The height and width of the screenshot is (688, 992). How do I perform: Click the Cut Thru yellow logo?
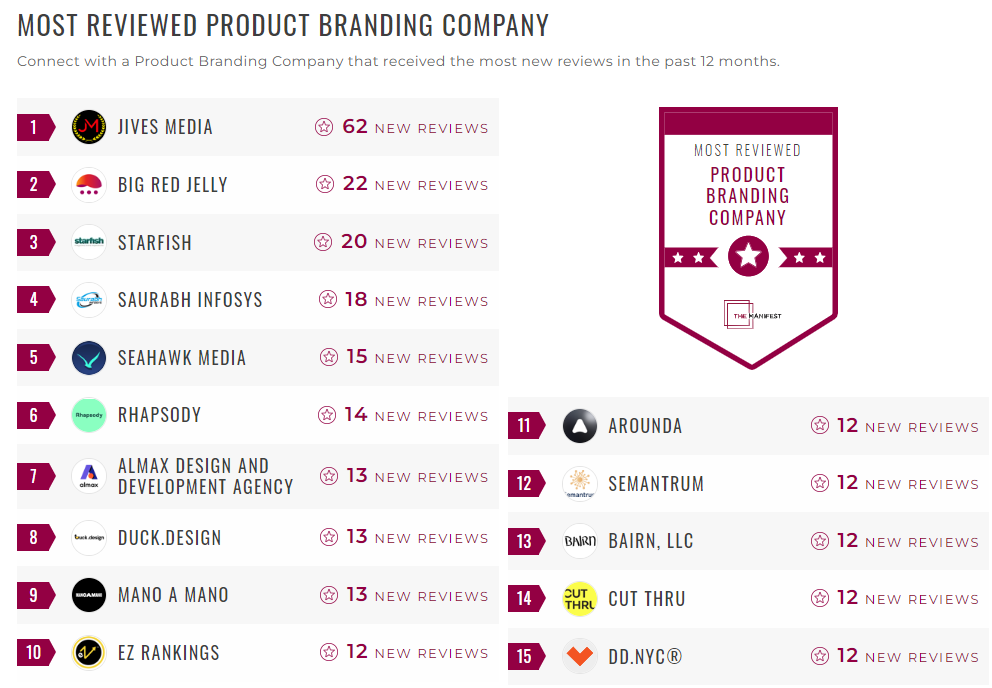580,599
